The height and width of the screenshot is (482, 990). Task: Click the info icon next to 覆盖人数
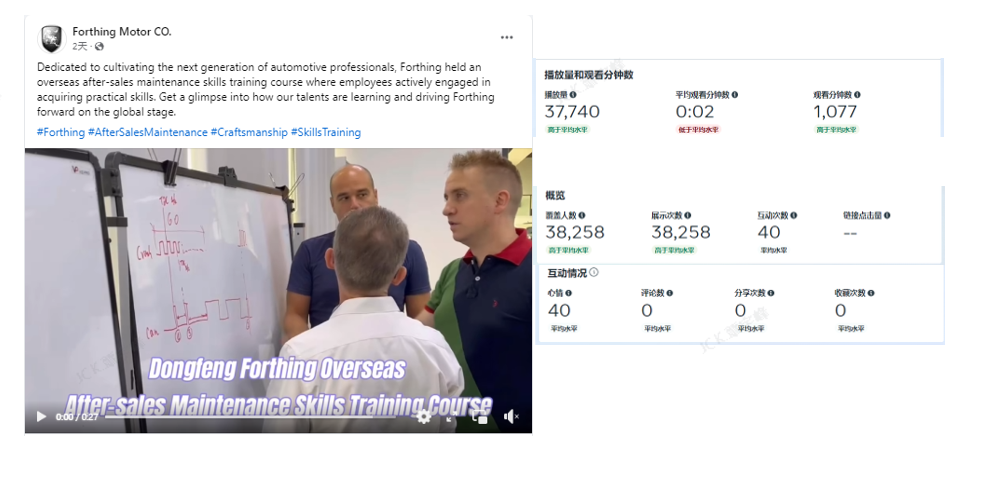point(581,215)
